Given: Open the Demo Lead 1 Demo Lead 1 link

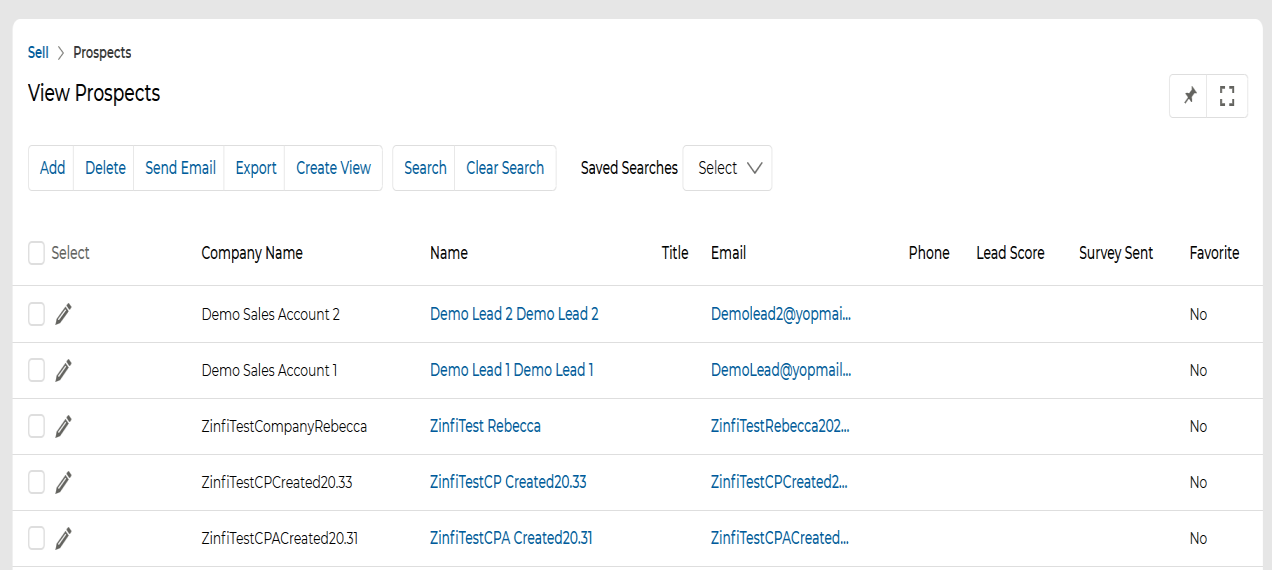Looking at the screenshot, I should 512,370.
